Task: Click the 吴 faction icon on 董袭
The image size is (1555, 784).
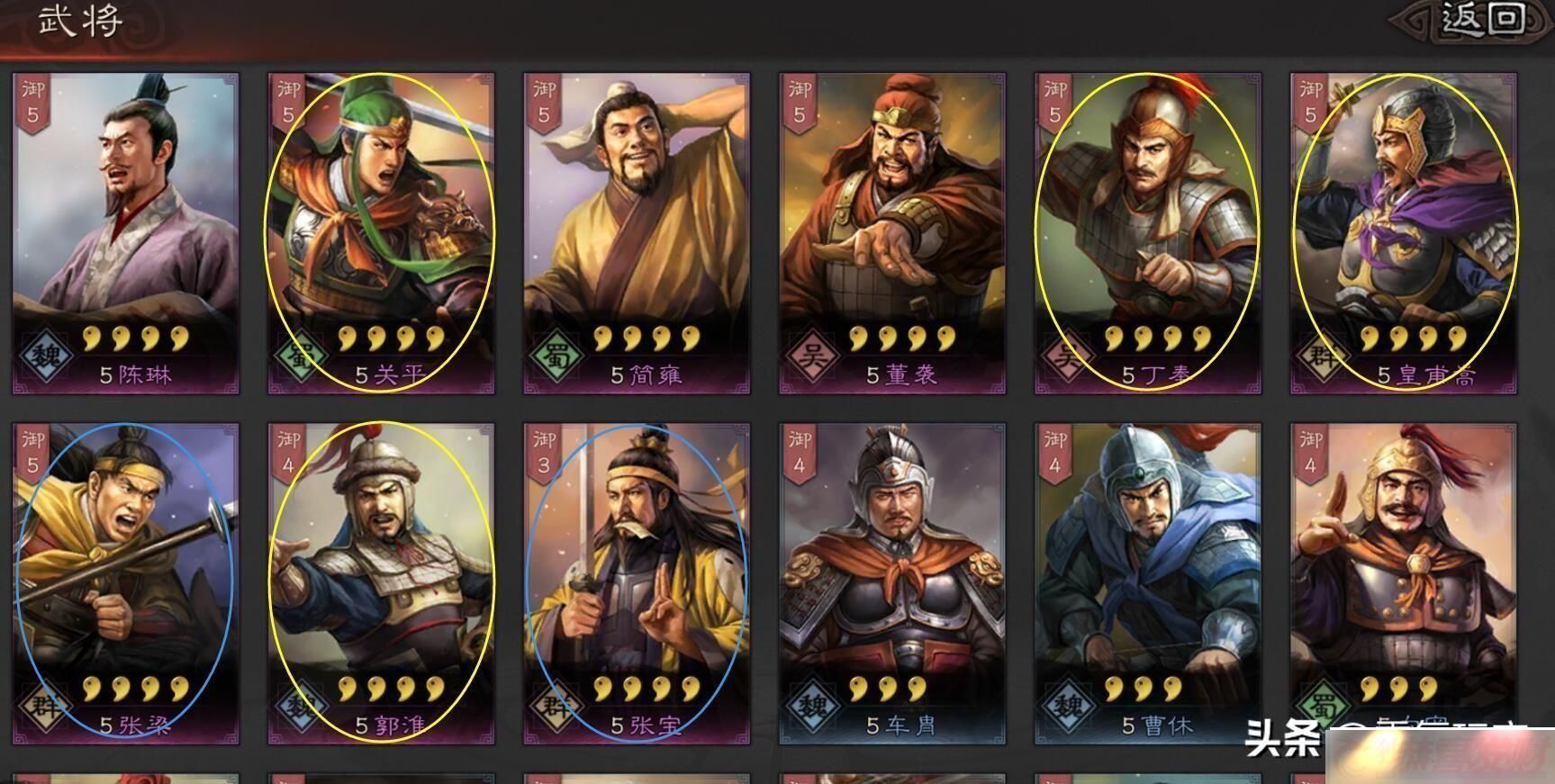Action: tap(814, 356)
